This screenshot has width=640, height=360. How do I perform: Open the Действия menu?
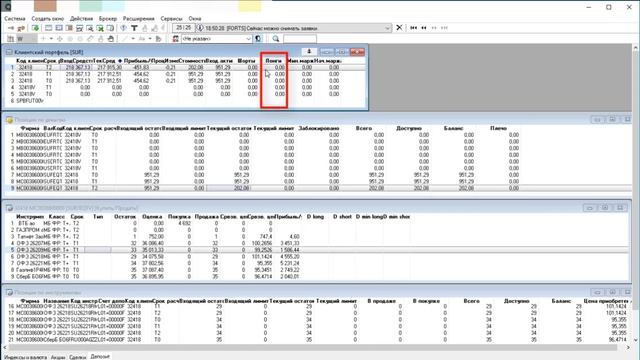click(81, 18)
